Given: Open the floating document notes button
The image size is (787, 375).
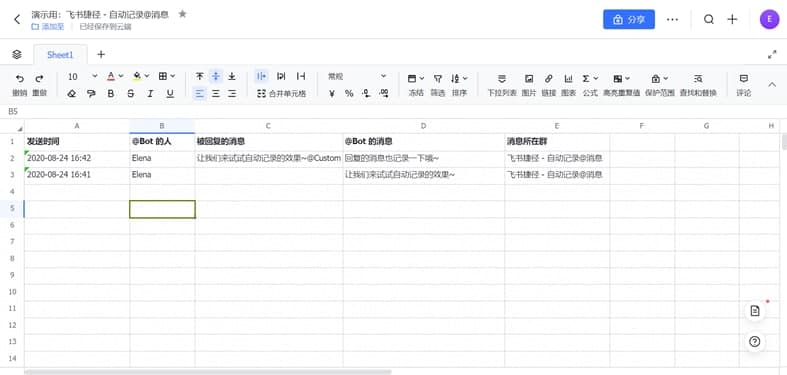Looking at the screenshot, I should click(x=754, y=311).
